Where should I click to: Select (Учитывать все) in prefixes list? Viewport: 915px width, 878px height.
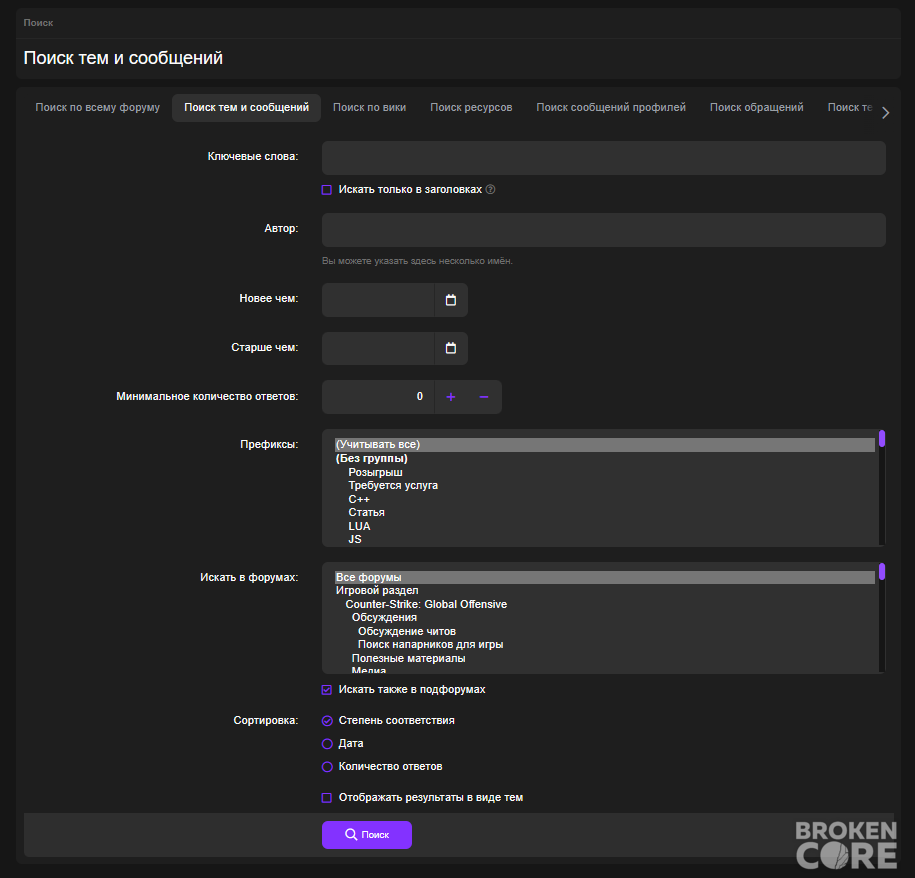tap(605, 445)
